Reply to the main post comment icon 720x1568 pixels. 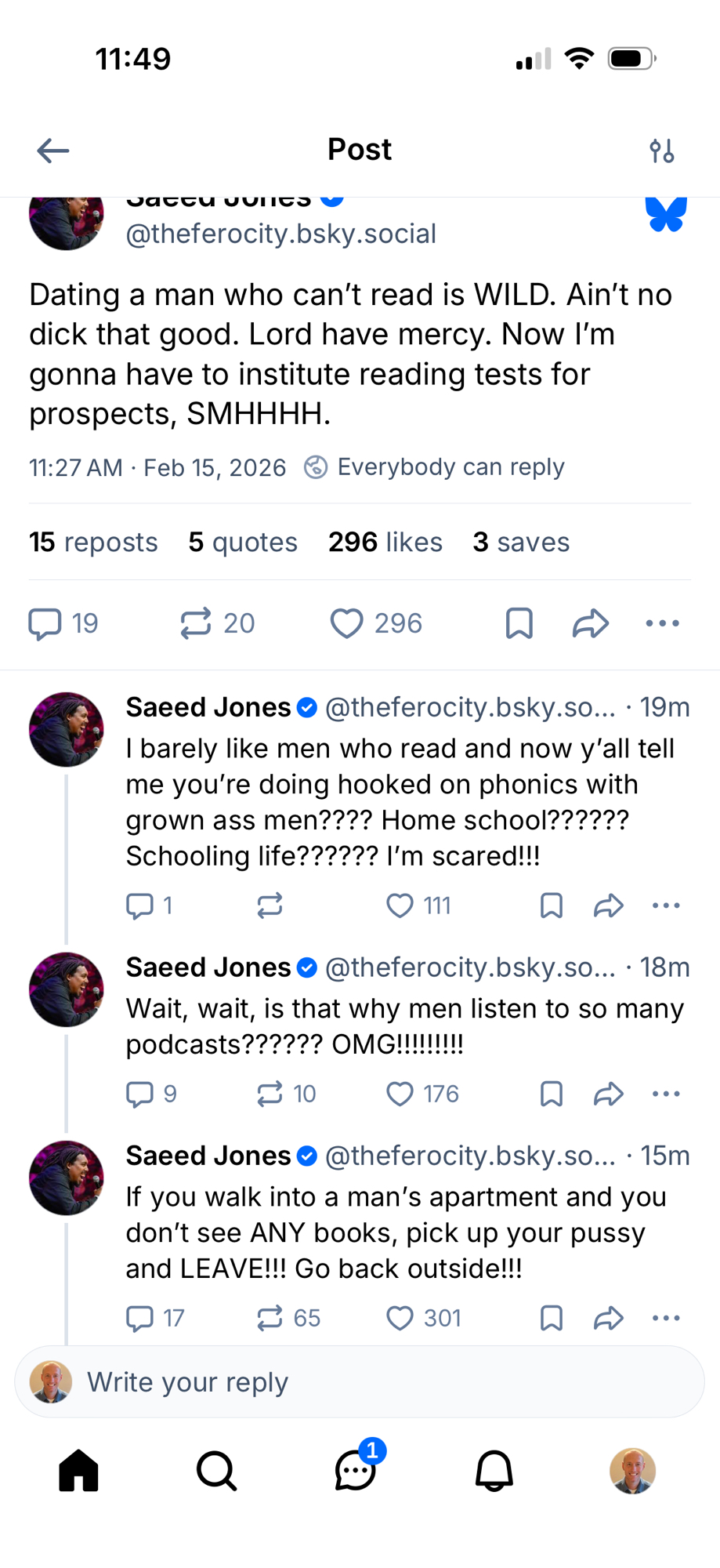click(x=45, y=624)
